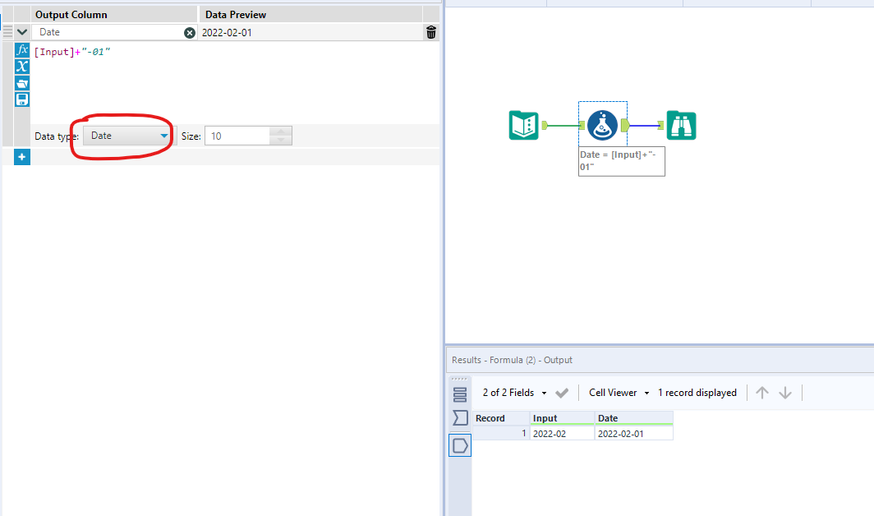Click the Formula tool annotation box

(621, 161)
